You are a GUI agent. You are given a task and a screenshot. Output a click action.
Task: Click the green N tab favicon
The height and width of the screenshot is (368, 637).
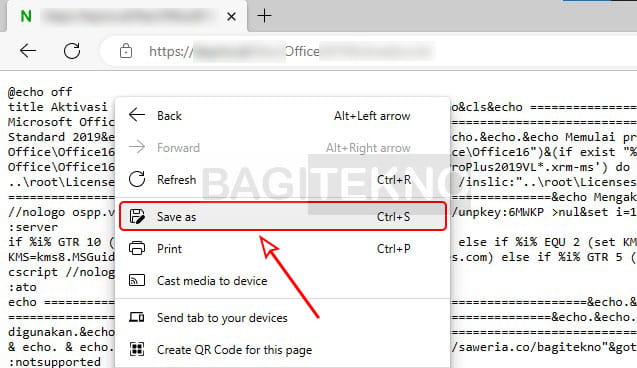click(26, 16)
